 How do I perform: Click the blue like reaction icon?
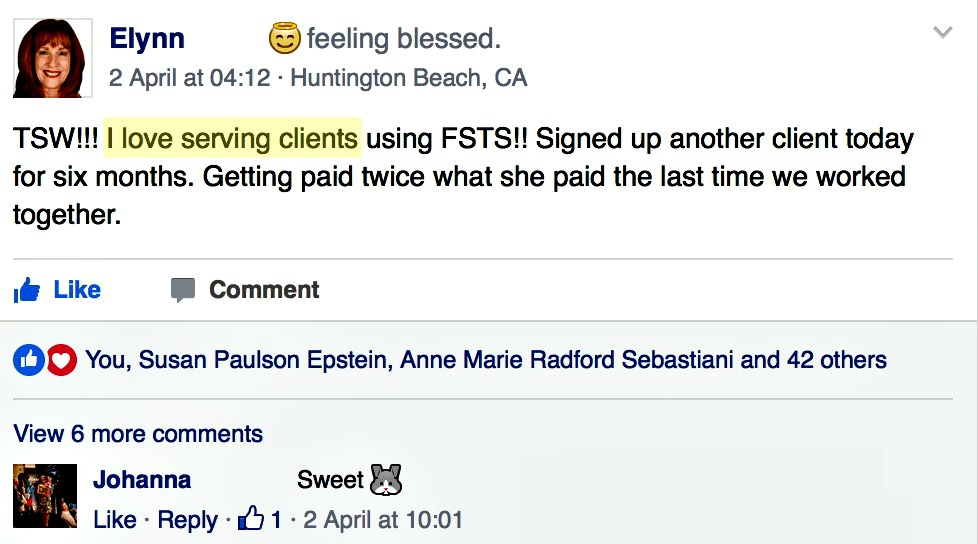click(29, 360)
